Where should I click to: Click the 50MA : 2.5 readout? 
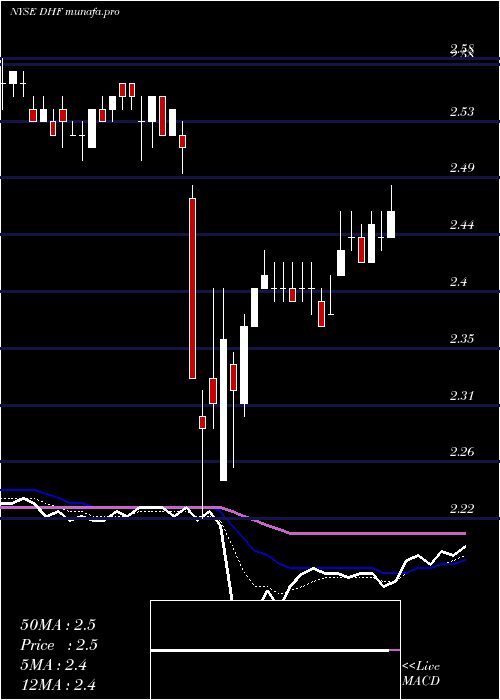[x=58, y=625]
